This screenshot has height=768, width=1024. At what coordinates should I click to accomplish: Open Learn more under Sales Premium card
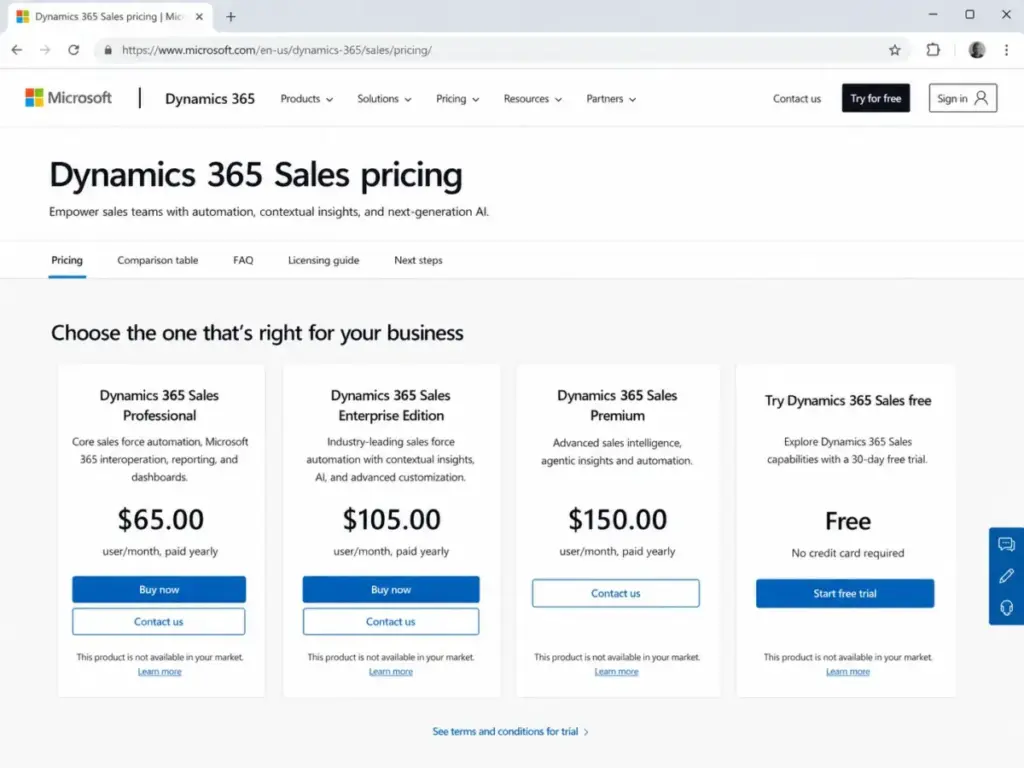pyautogui.click(x=616, y=671)
